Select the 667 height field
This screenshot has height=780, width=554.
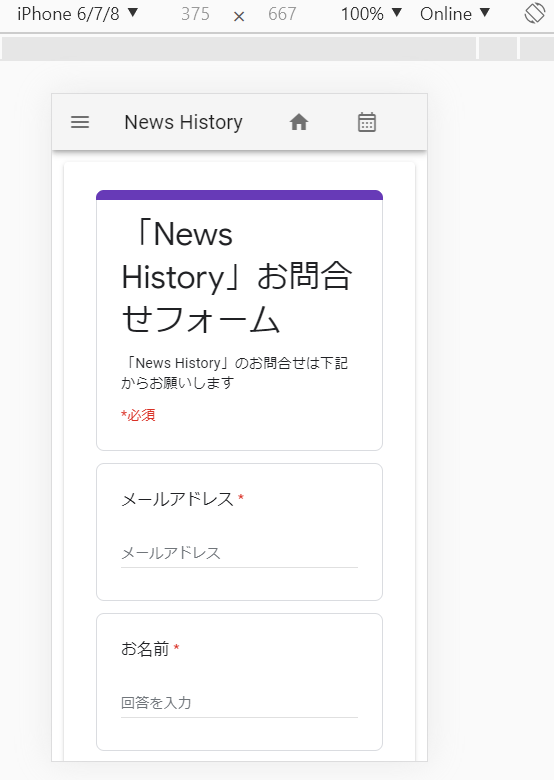tap(282, 14)
